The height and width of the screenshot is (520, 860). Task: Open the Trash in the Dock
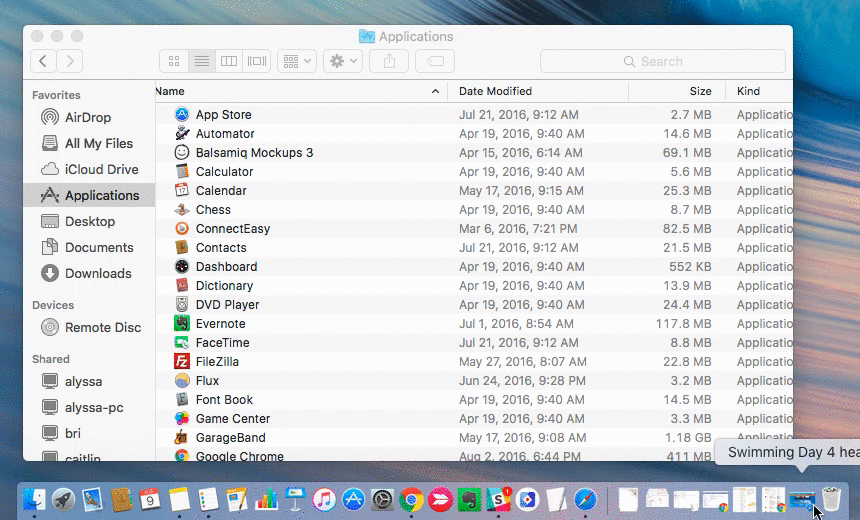tap(831, 499)
